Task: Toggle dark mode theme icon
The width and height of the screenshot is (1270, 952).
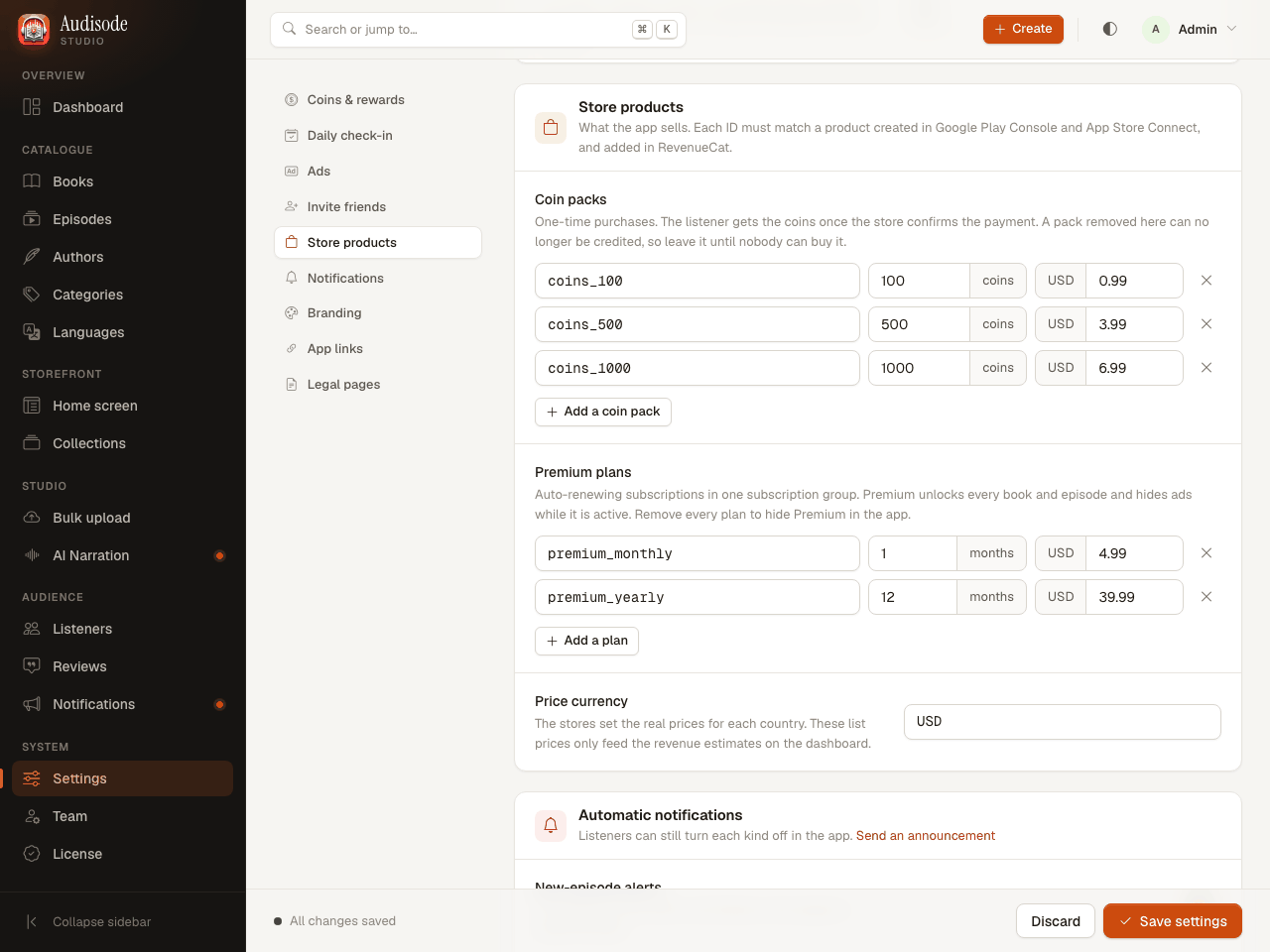Action: click(x=1110, y=29)
